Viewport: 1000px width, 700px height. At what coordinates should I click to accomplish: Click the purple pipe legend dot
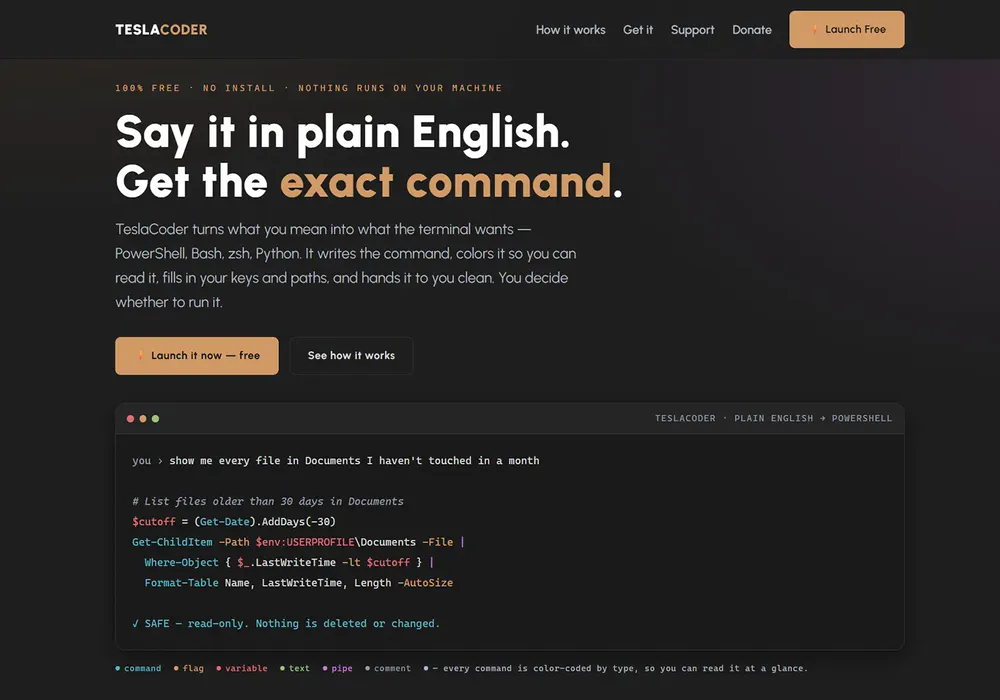pyautogui.click(x=325, y=668)
